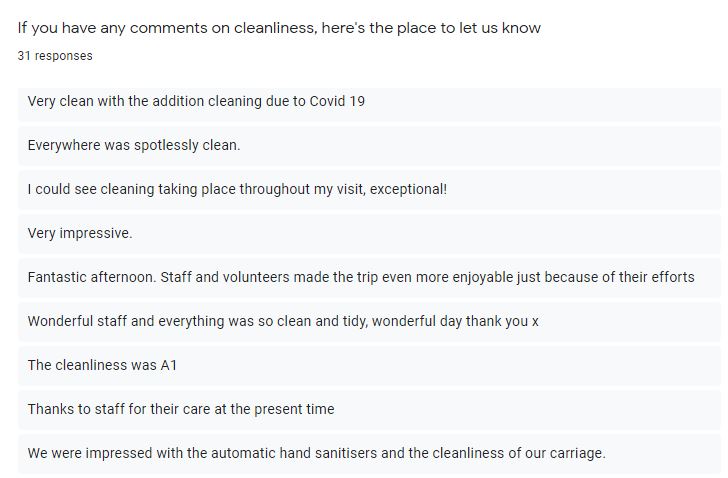This screenshot has width=728, height=478.
Task: Click the words 'Covid 19' in first response
Action: pos(337,101)
